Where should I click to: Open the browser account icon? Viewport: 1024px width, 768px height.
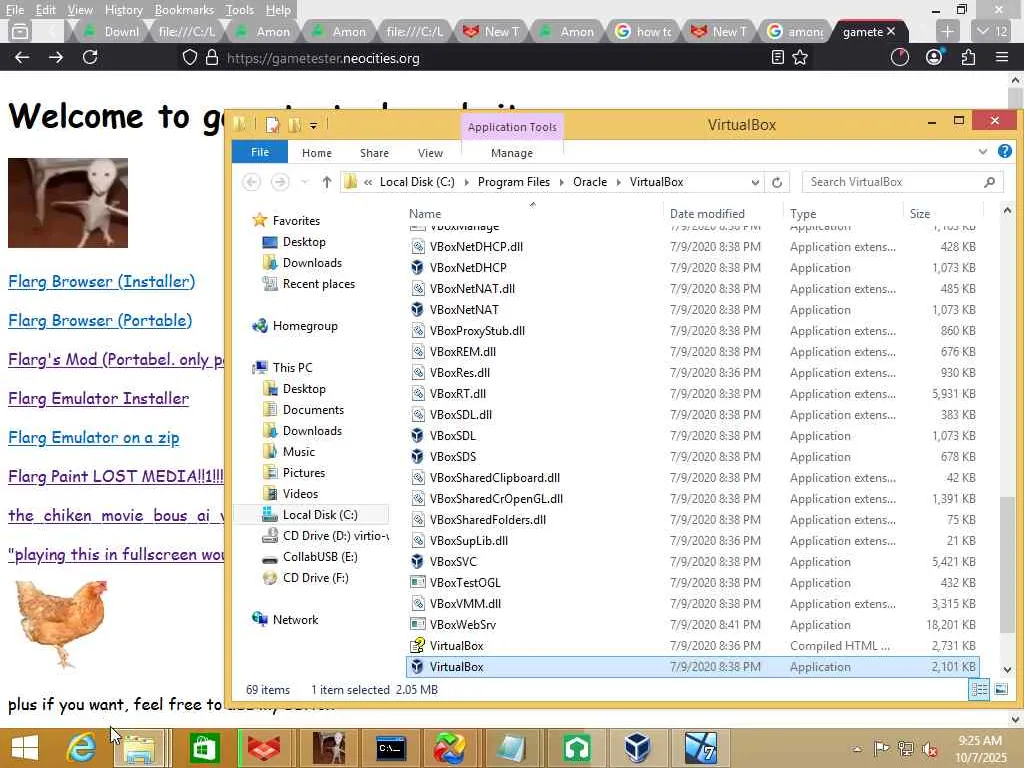tap(934, 57)
